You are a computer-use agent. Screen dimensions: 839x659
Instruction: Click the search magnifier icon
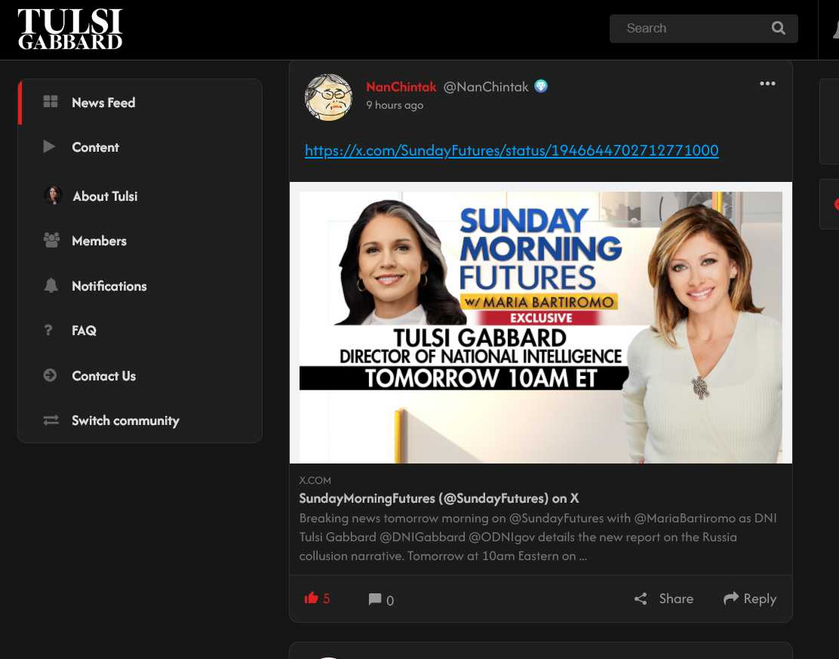(779, 28)
